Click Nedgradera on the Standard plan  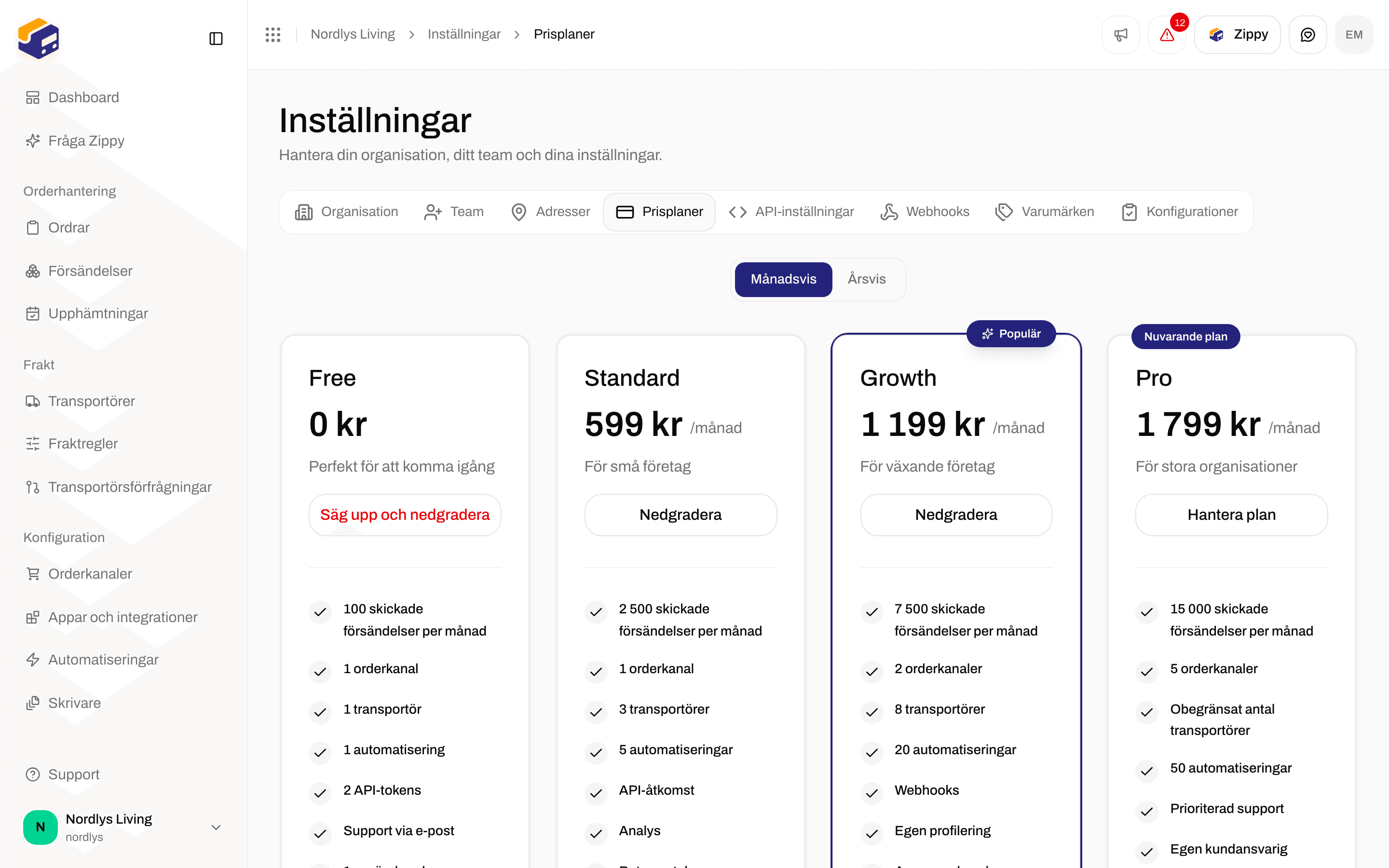coord(680,515)
